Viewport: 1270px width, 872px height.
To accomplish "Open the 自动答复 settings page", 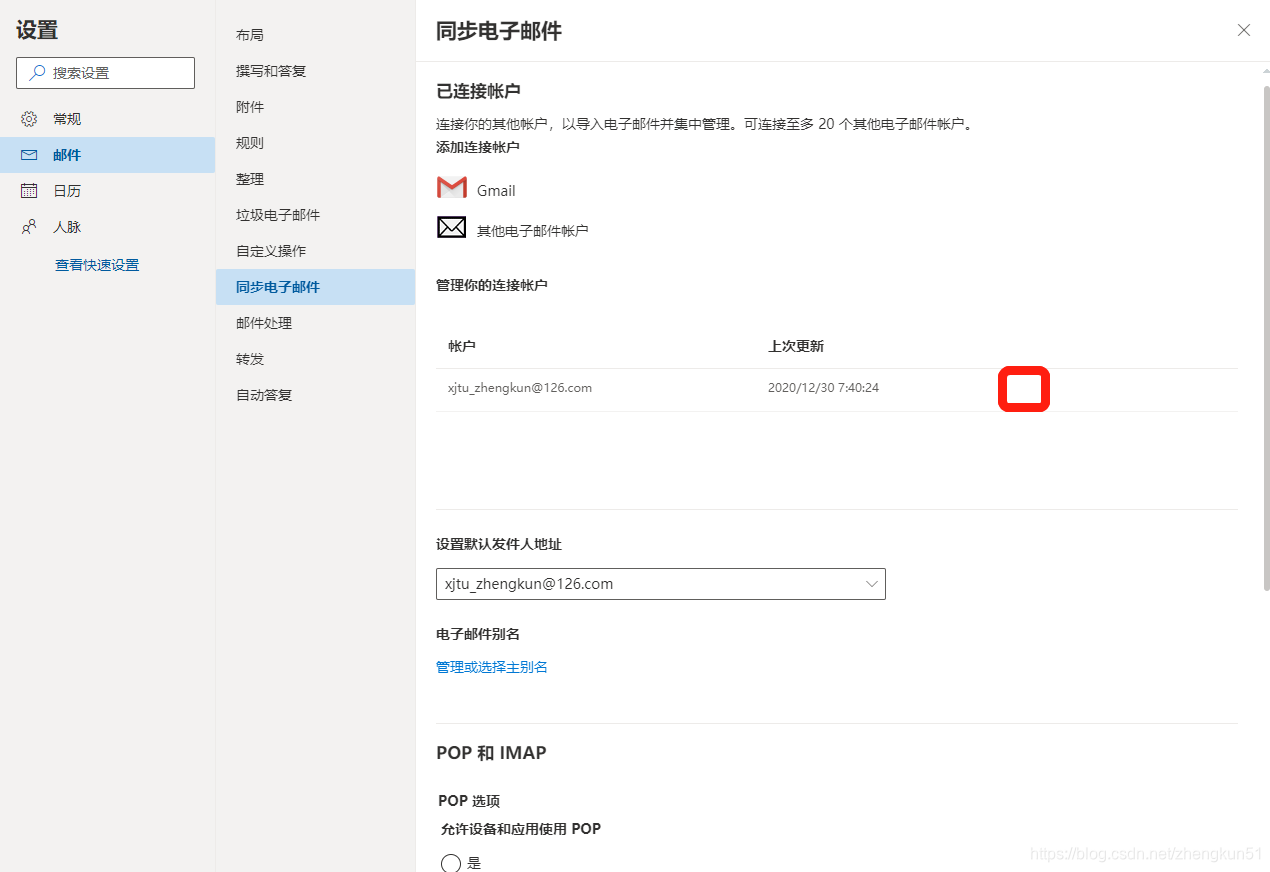I will 315,395.
